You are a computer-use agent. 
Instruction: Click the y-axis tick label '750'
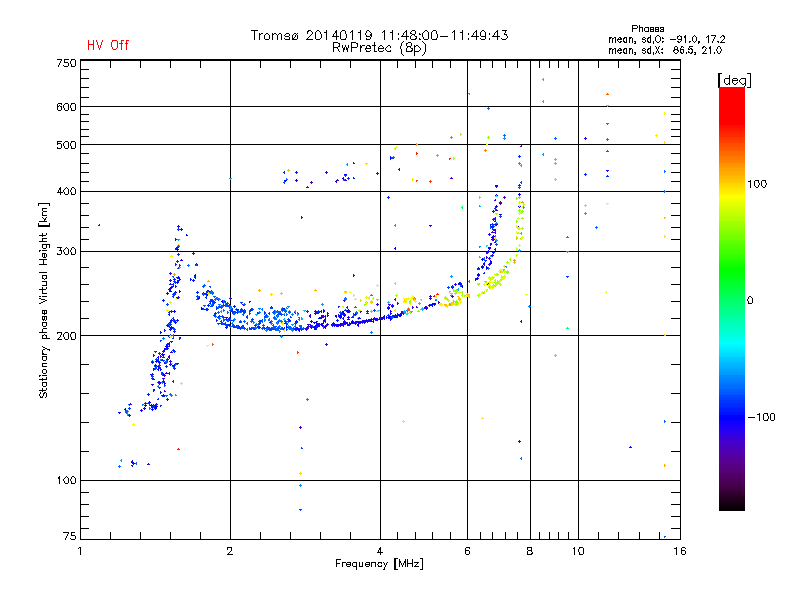click(67, 63)
